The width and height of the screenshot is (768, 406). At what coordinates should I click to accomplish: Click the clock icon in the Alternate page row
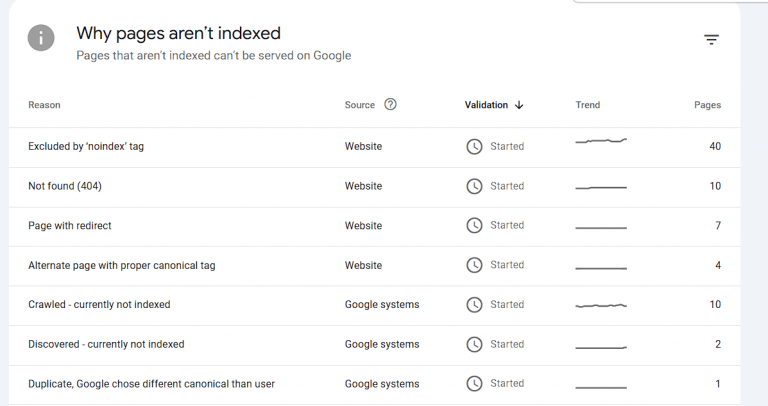coord(475,265)
